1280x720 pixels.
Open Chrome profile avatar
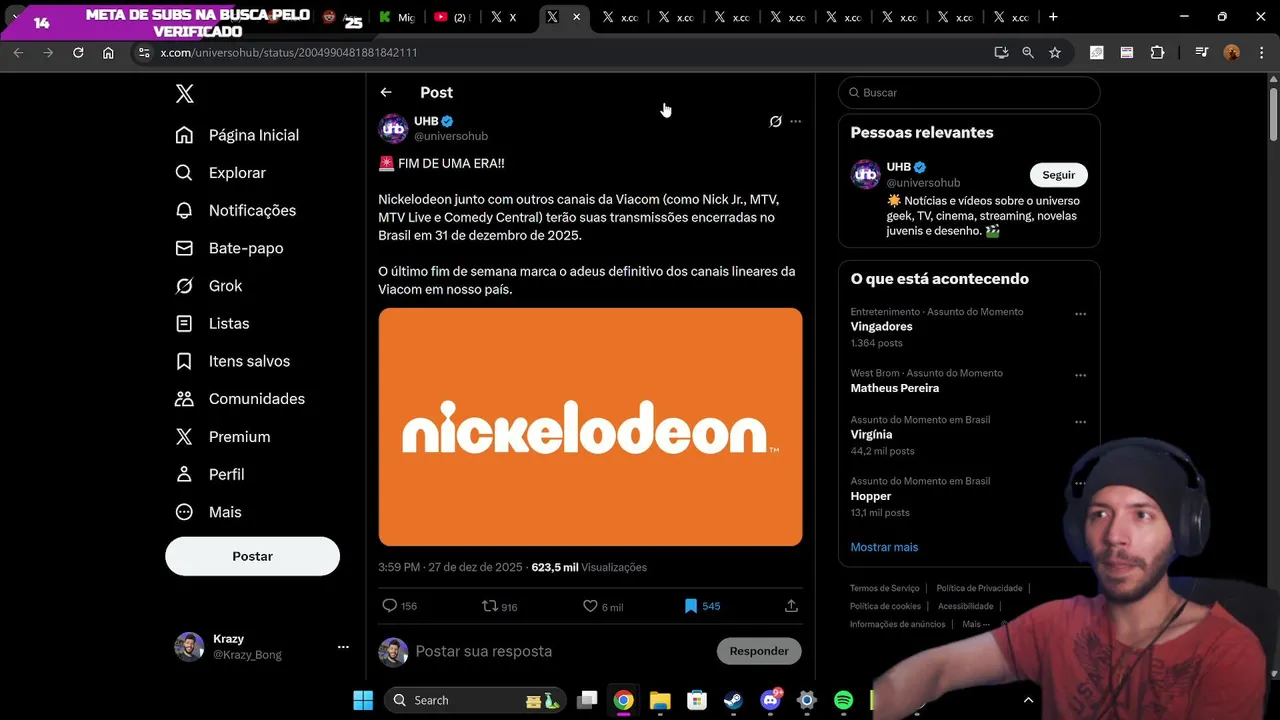click(1231, 52)
